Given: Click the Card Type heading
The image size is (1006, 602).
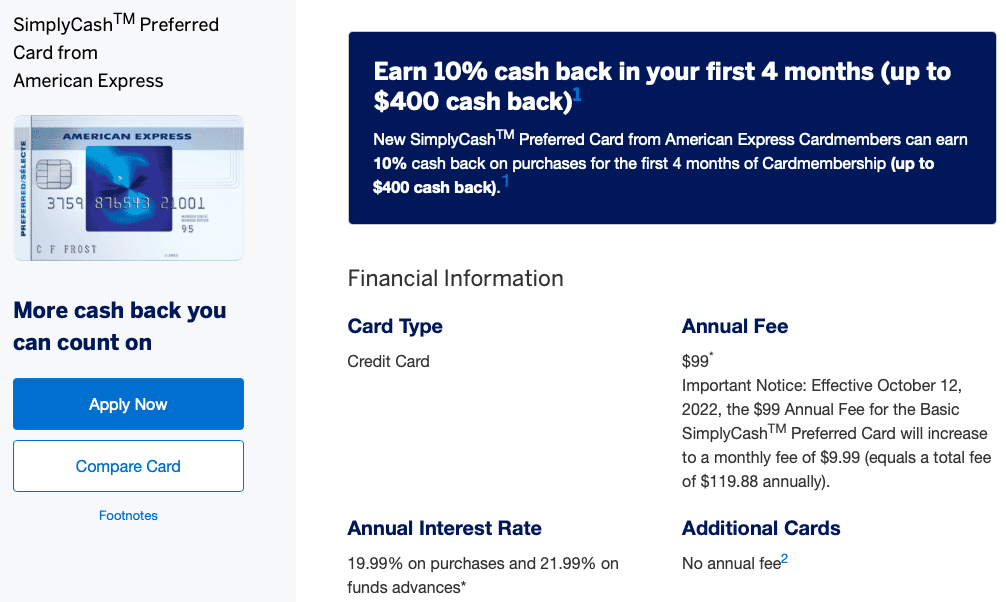Looking at the screenshot, I should [395, 326].
